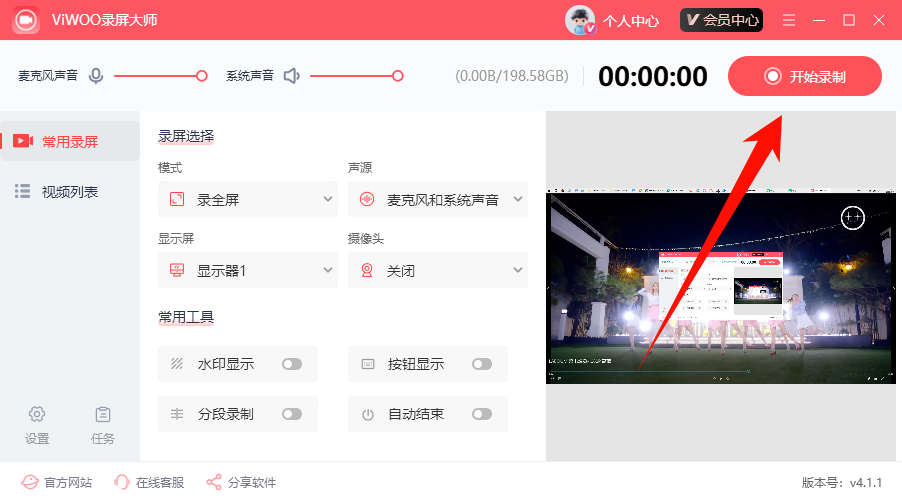This screenshot has height=502, width=902.
Task: Click the 系统声音 volume slider handle
Action: (398, 76)
